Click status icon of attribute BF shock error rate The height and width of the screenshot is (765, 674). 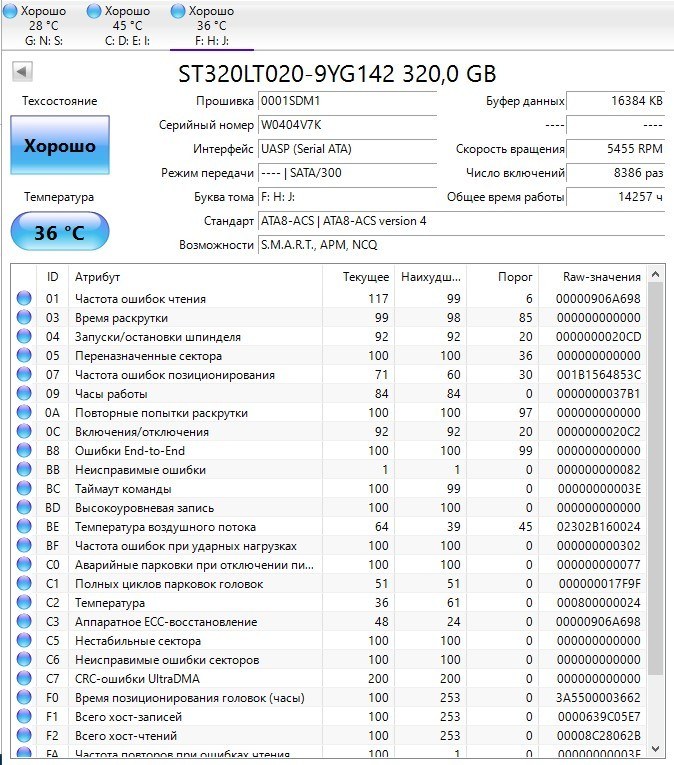point(24,545)
